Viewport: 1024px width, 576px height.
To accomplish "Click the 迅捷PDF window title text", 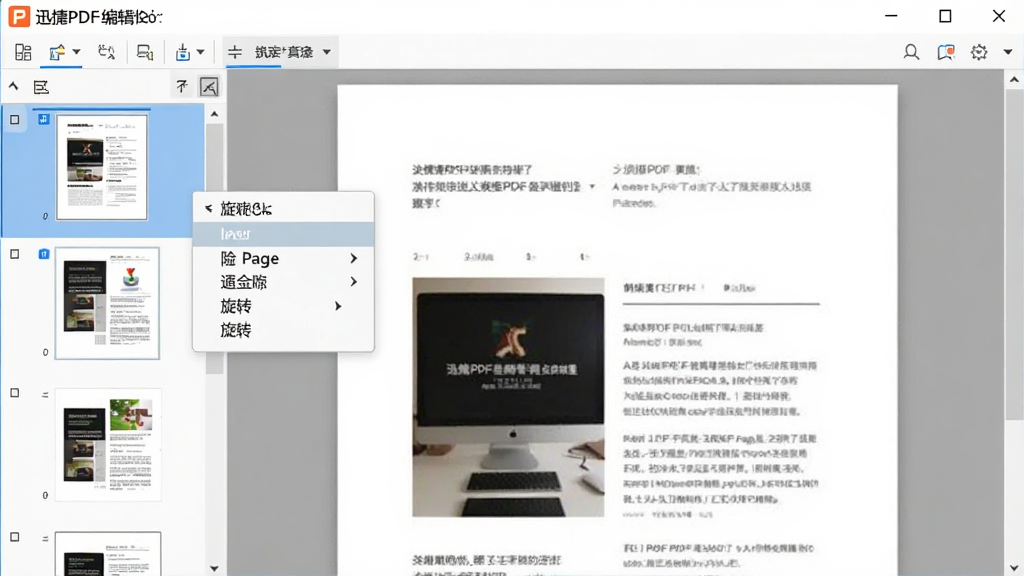I will [99, 17].
